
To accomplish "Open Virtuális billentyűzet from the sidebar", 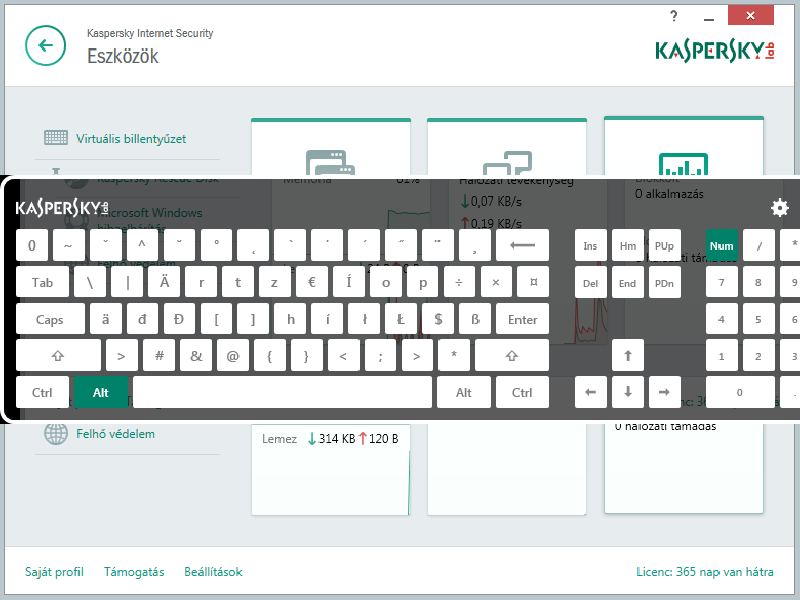I will 131,138.
